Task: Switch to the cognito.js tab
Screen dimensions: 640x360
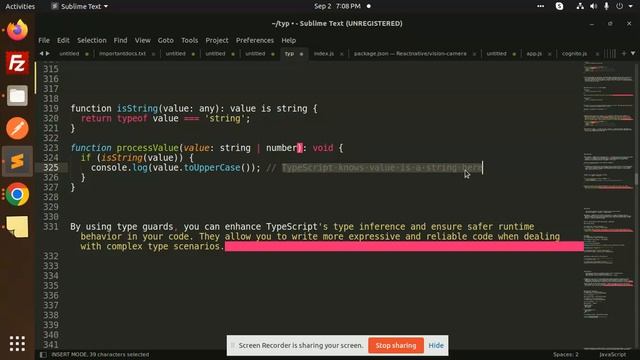Action: click(x=574, y=54)
